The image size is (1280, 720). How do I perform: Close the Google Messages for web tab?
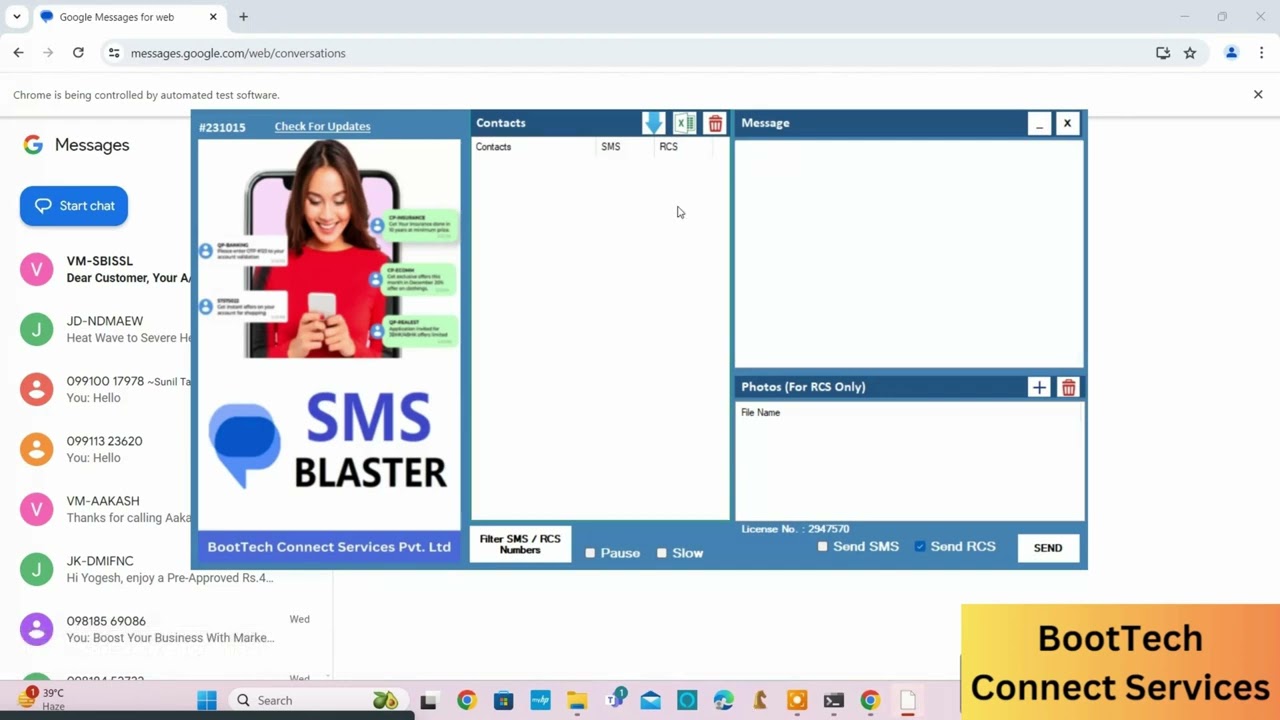click(x=213, y=17)
